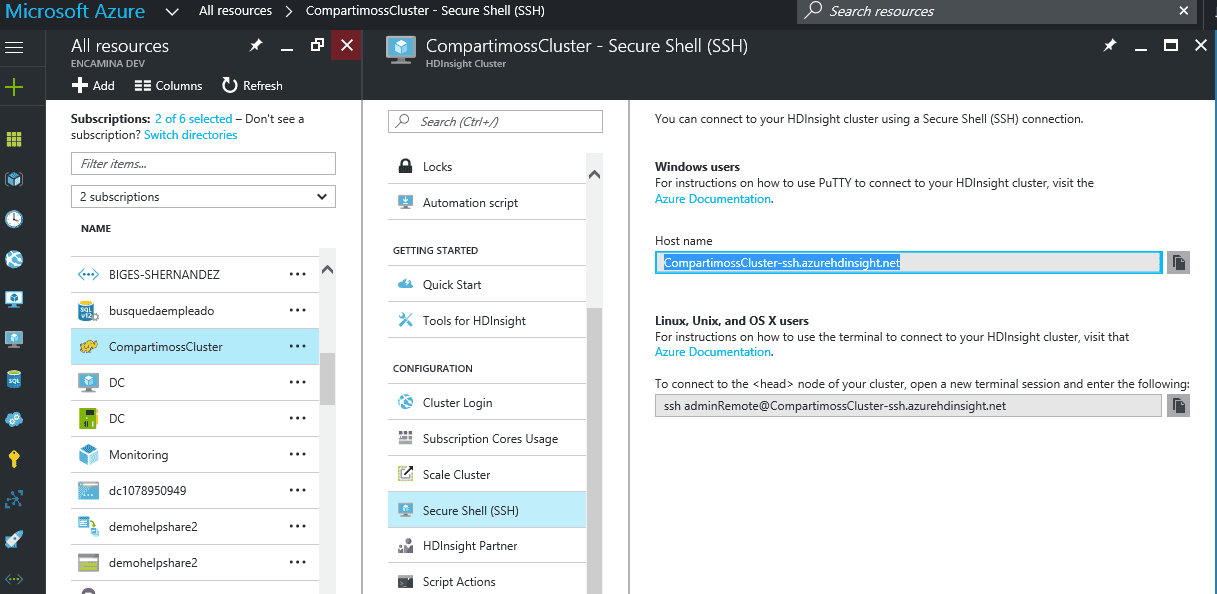Open more options for Monitoring row

pos(297,454)
